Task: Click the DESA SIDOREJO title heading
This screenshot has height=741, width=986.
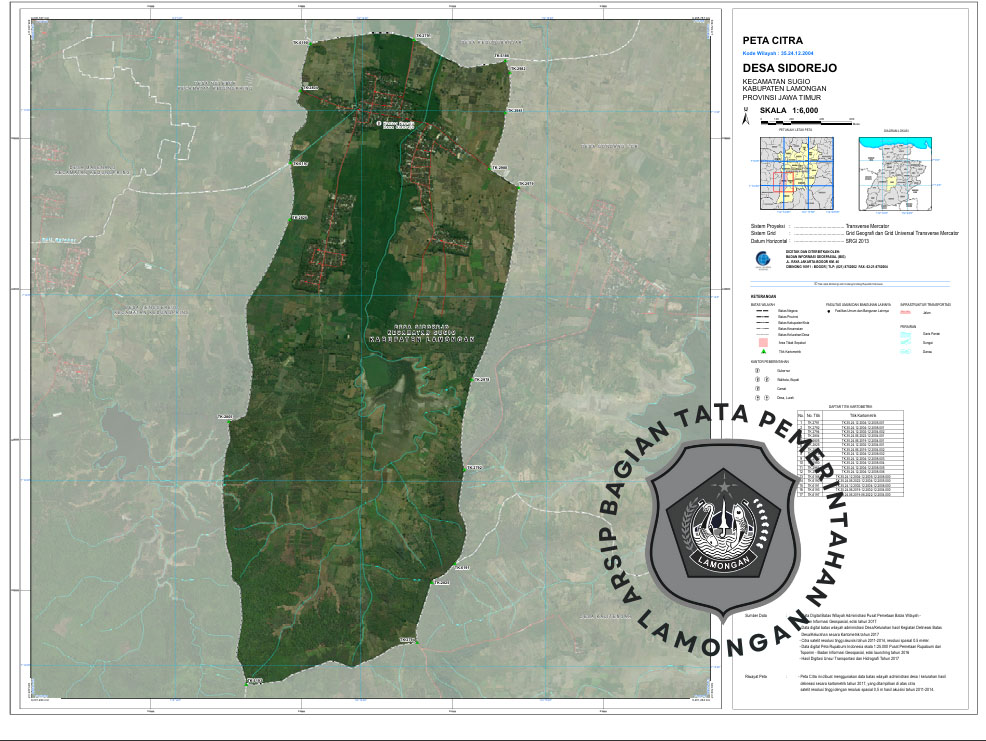Action: click(x=785, y=69)
